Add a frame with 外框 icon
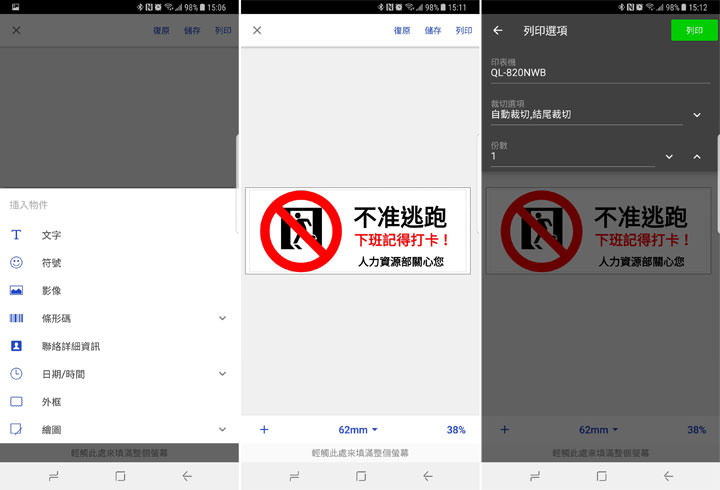The image size is (720, 490). click(16, 402)
